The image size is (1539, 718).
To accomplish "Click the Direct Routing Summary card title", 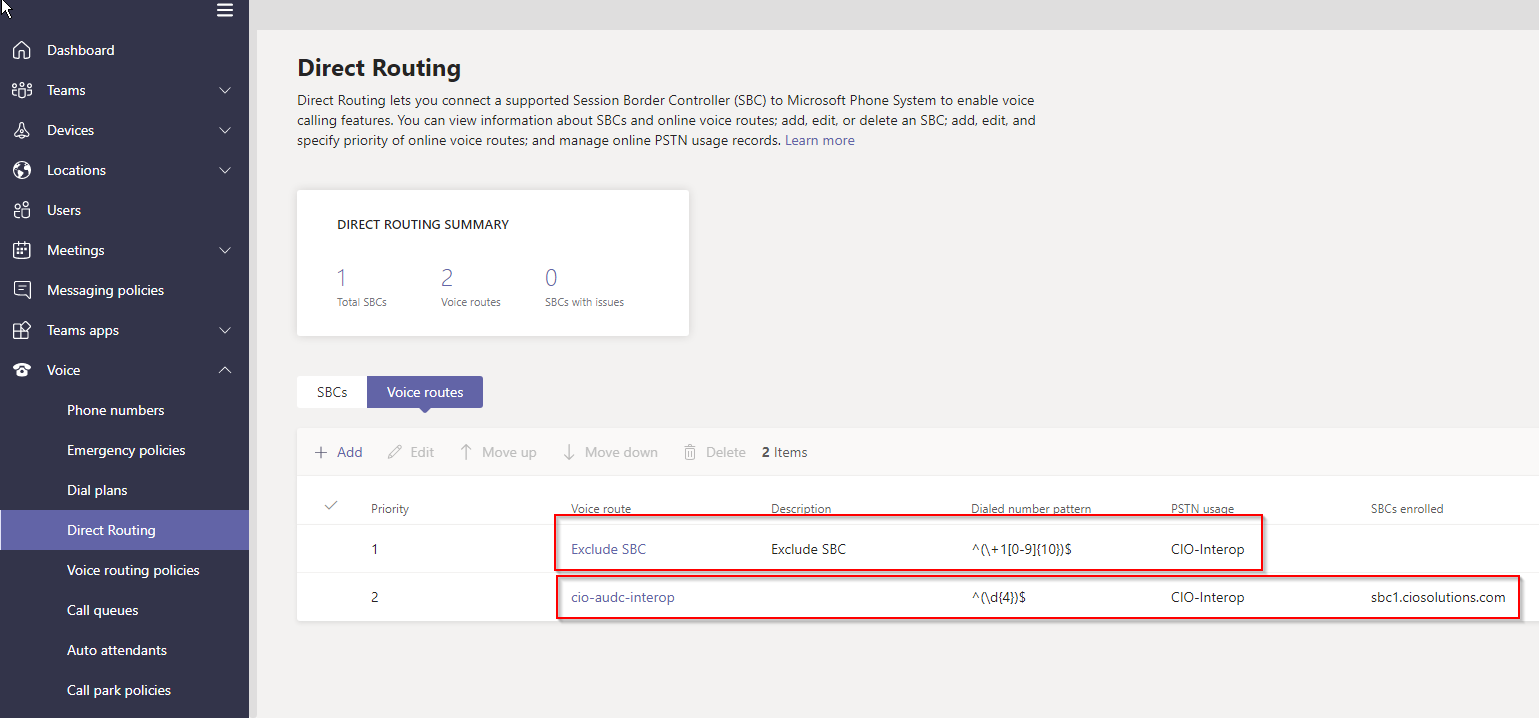I will click(423, 225).
